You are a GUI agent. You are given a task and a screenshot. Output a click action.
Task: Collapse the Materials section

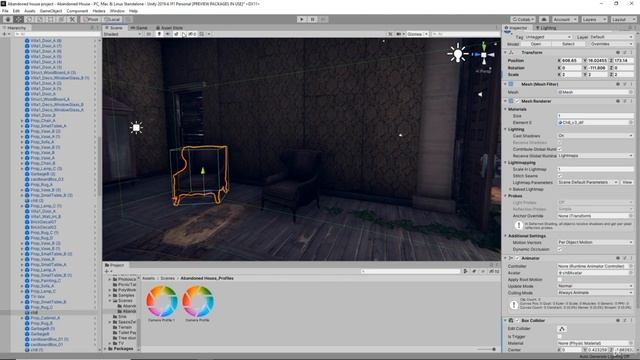click(x=505, y=109)
